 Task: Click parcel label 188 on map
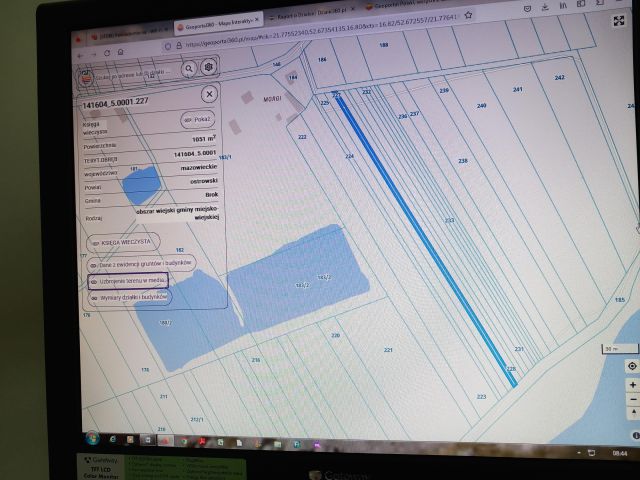click(x=384, y=45)
